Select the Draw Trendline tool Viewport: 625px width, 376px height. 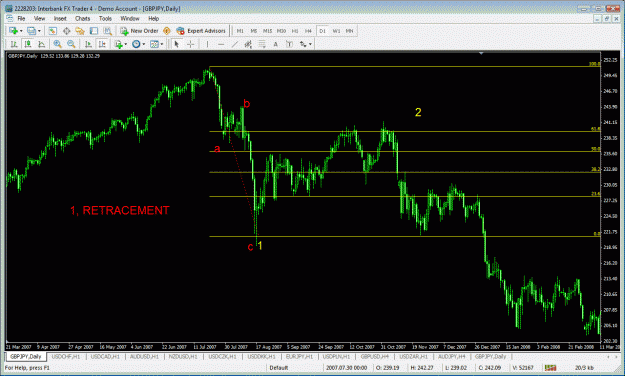234,44
